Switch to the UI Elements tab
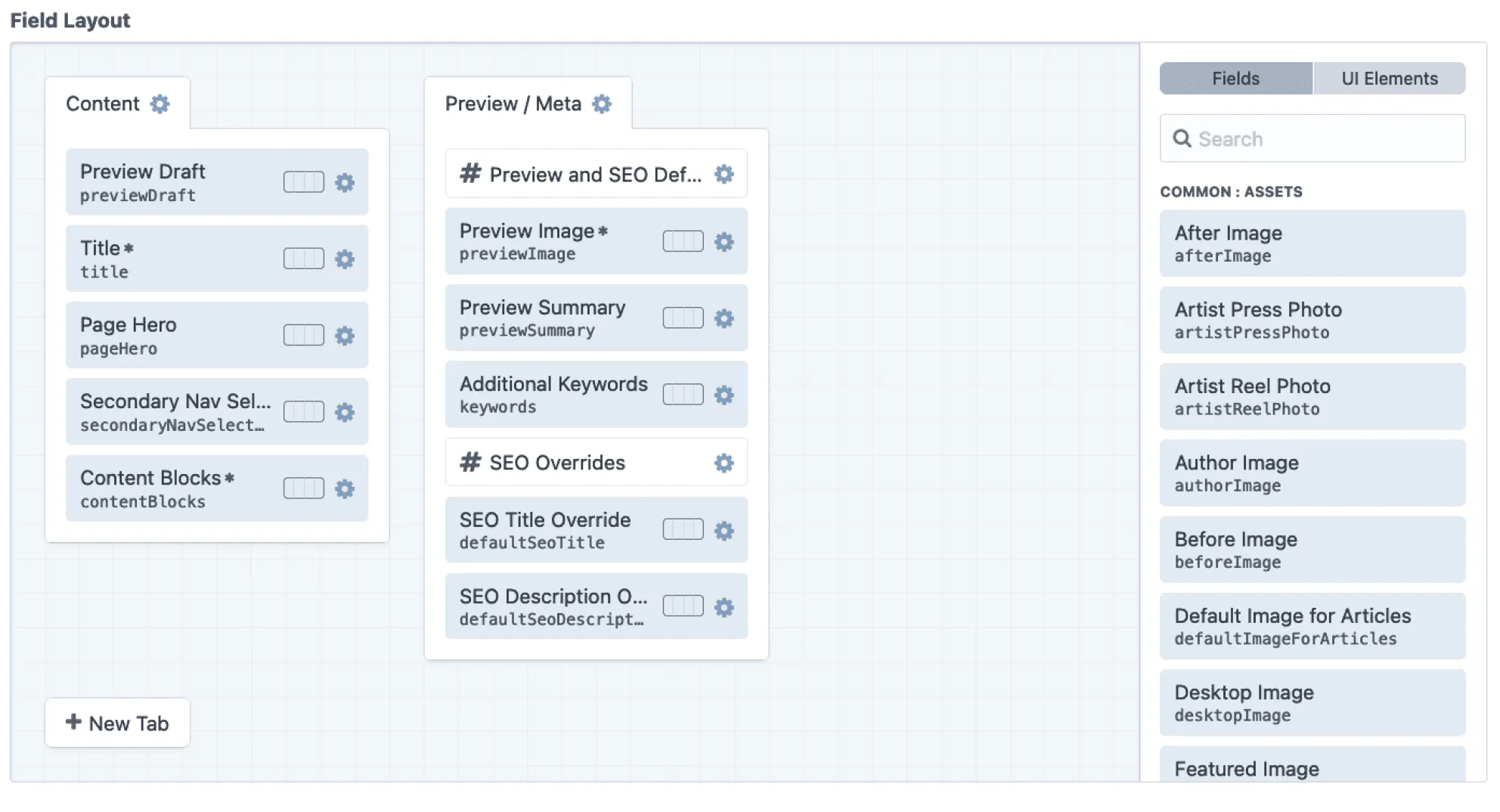The height and width of the screenshot is (812, 1500). pyautogui.click(x=1389, y=79)
